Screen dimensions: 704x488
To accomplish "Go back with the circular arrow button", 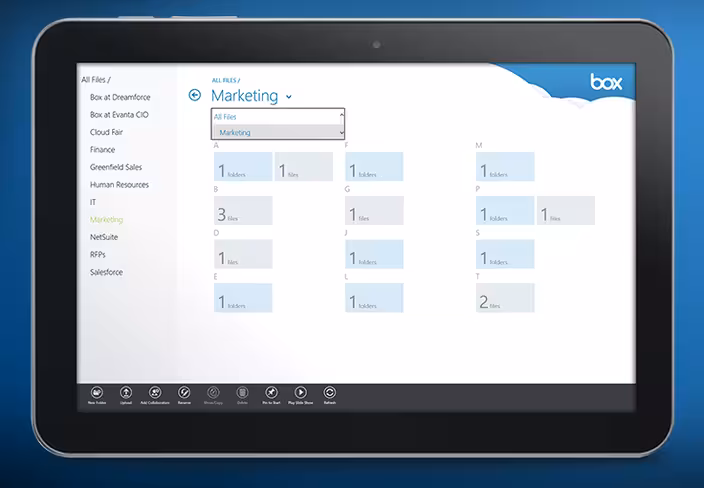I will 195,95.
